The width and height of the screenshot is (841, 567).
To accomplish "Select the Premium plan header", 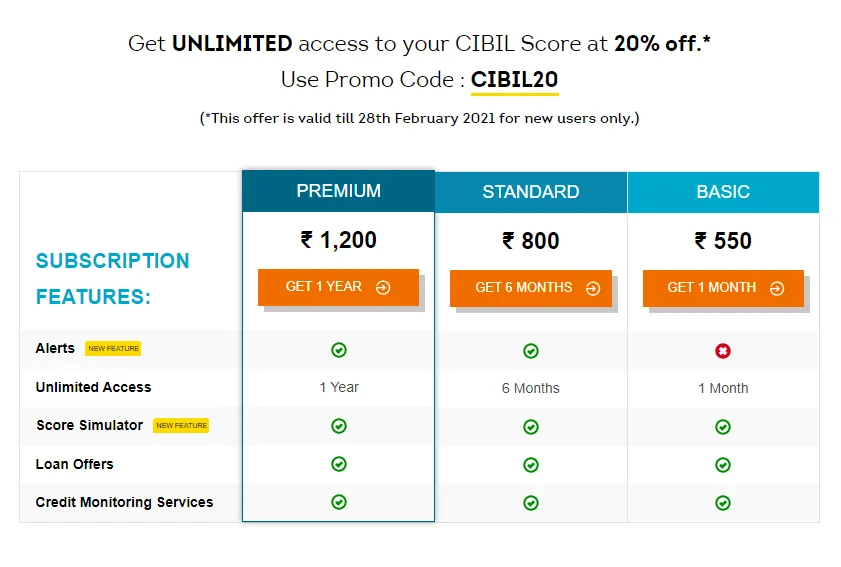I will [339, 191].
